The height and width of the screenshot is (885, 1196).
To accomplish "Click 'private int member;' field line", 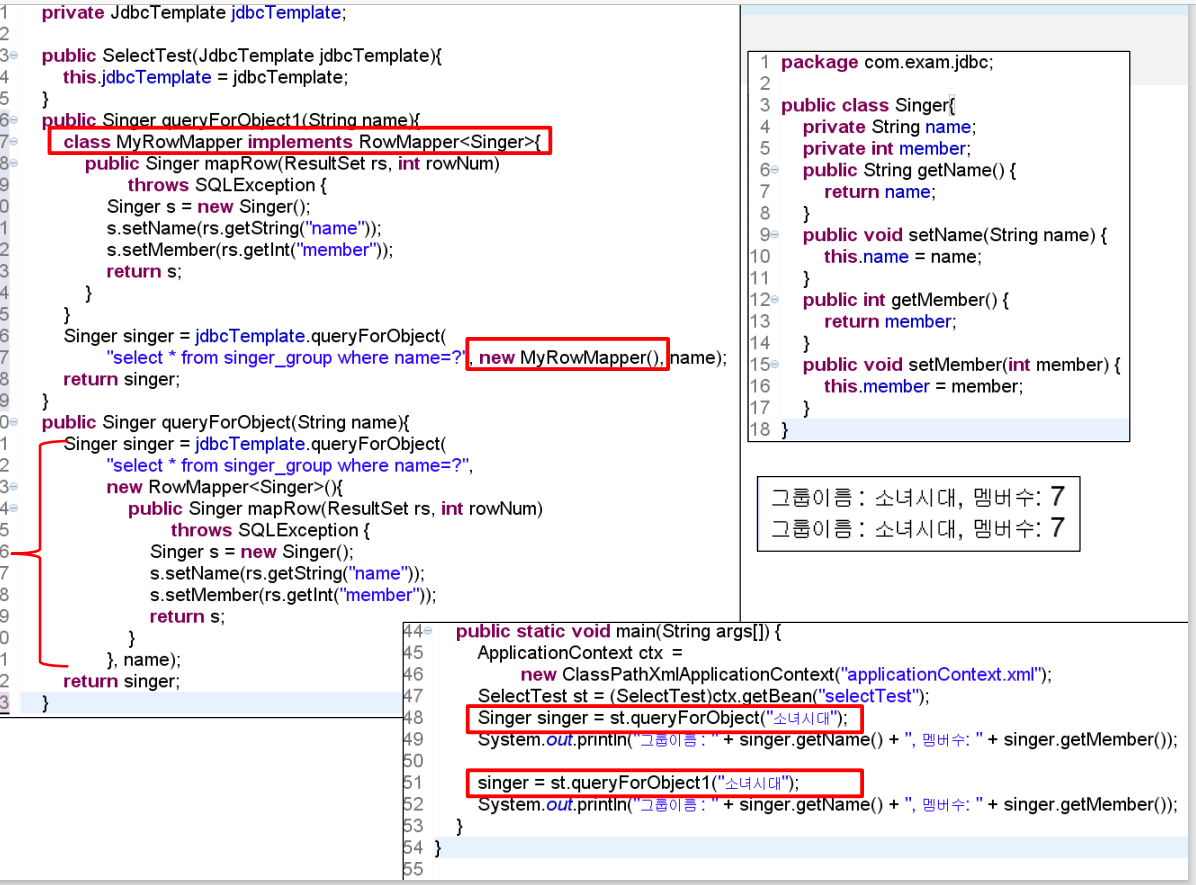I will [x=886, y=149].
